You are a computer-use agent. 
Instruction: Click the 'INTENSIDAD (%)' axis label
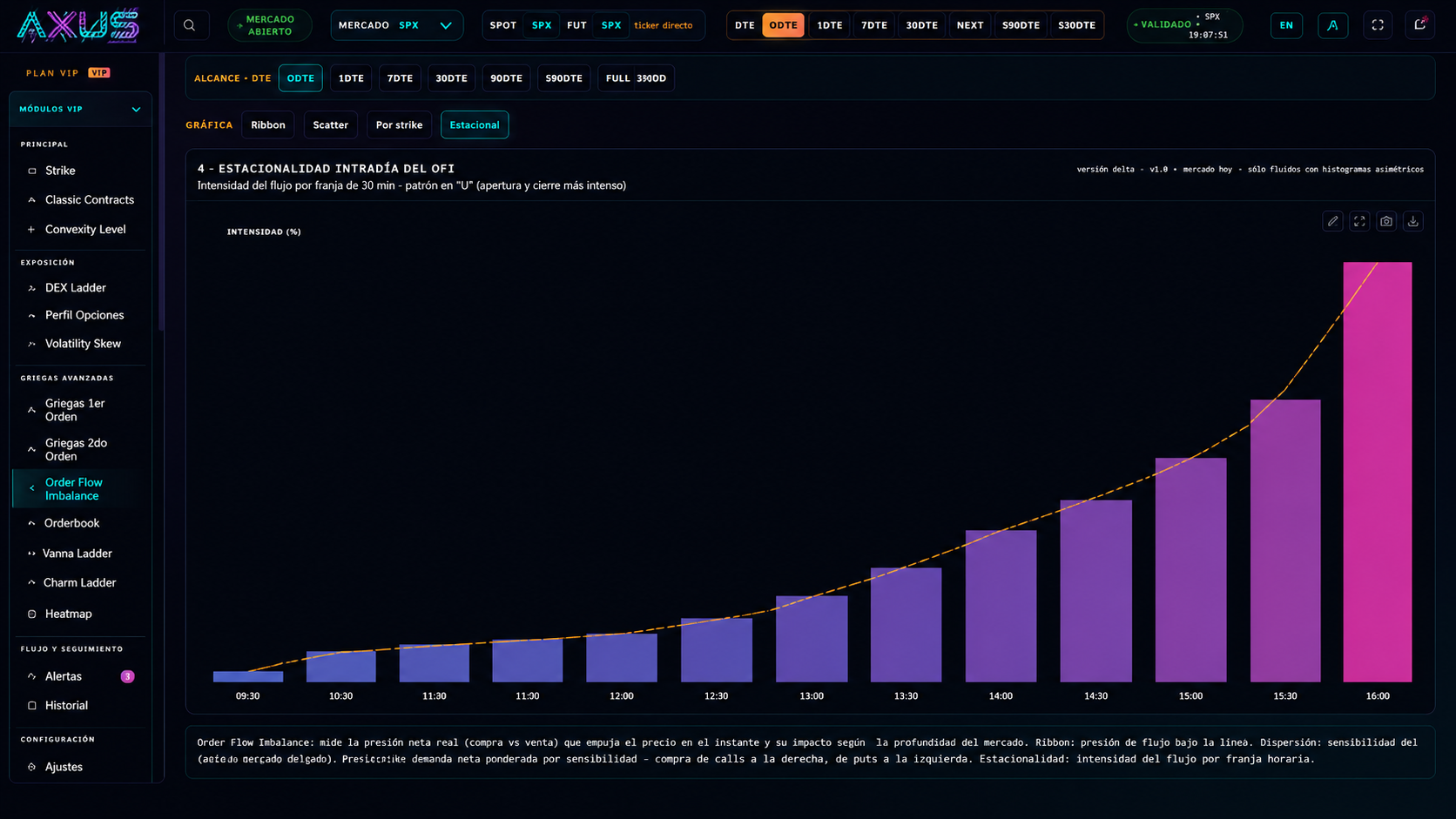click(x=264, y=232)
